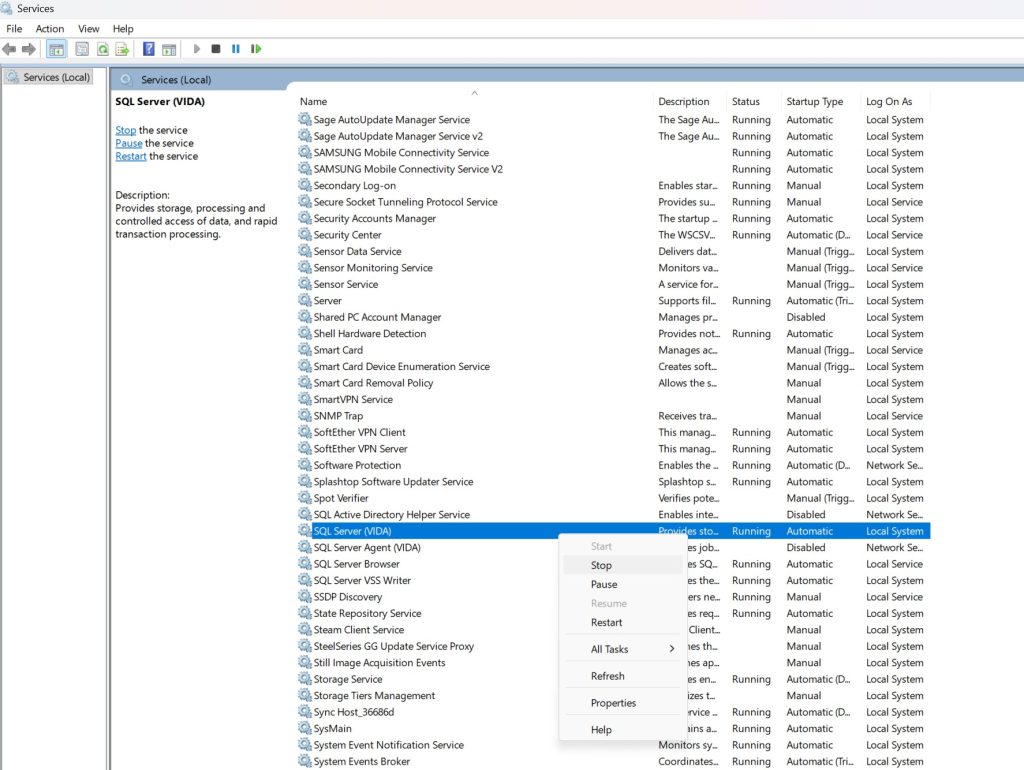Image resolution: width=1024 pixels, height=770 pixels.
Task: Select the SQL Server Browser service row
Action: pos(356,564)
